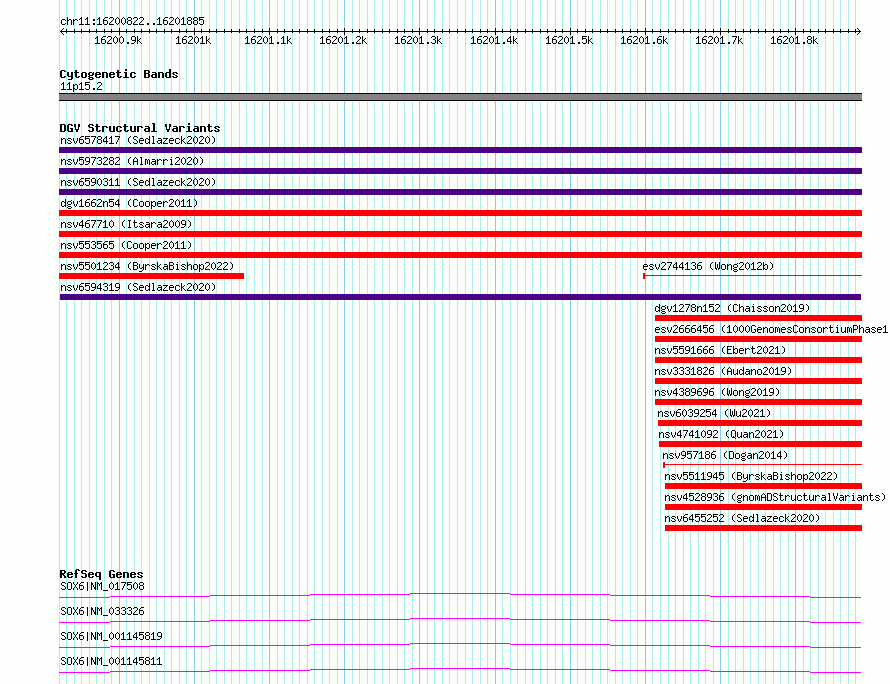This screenshot has height=684, width=890.
Task: Click the red bar under nsv467710
Action: pyautogui.click(x=460, y=234)
